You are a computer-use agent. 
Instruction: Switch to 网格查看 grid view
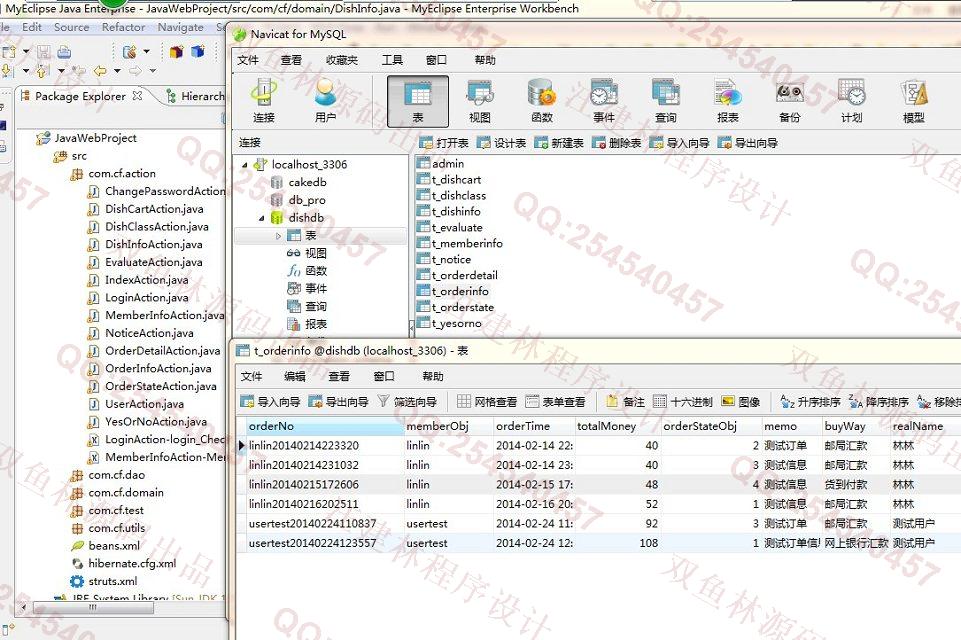point(487,402)
